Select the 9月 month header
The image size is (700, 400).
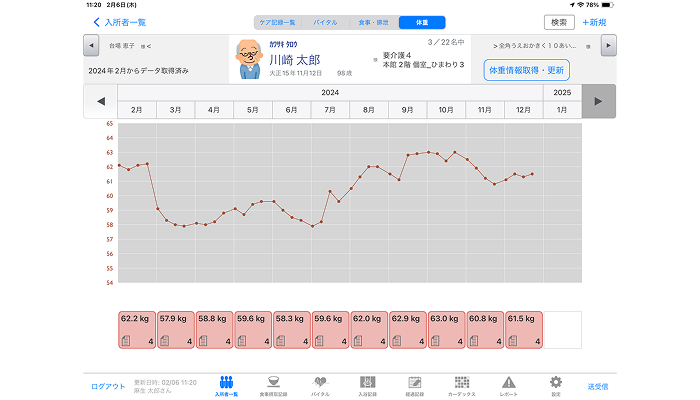408,110
